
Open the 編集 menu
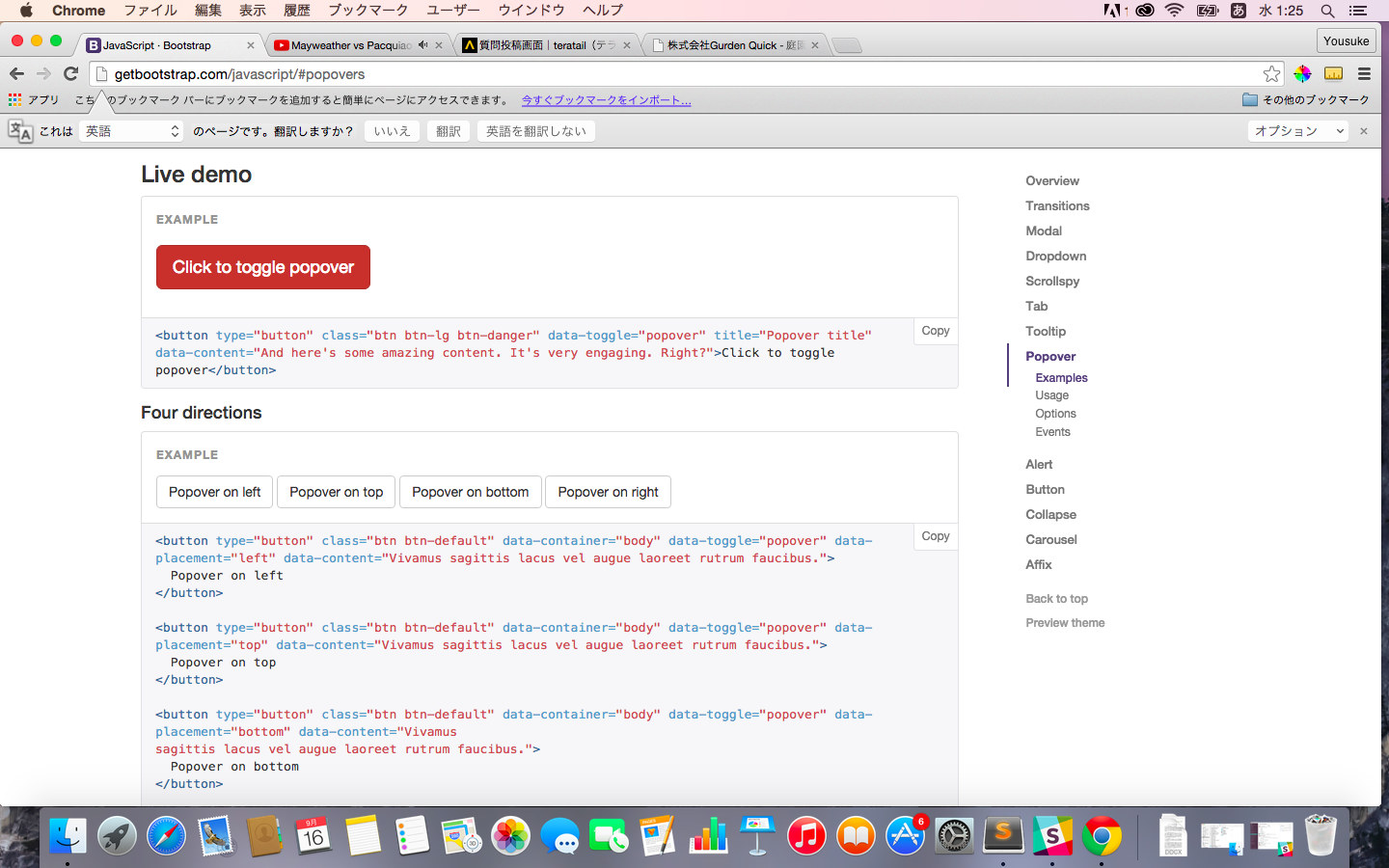[208, 11]
